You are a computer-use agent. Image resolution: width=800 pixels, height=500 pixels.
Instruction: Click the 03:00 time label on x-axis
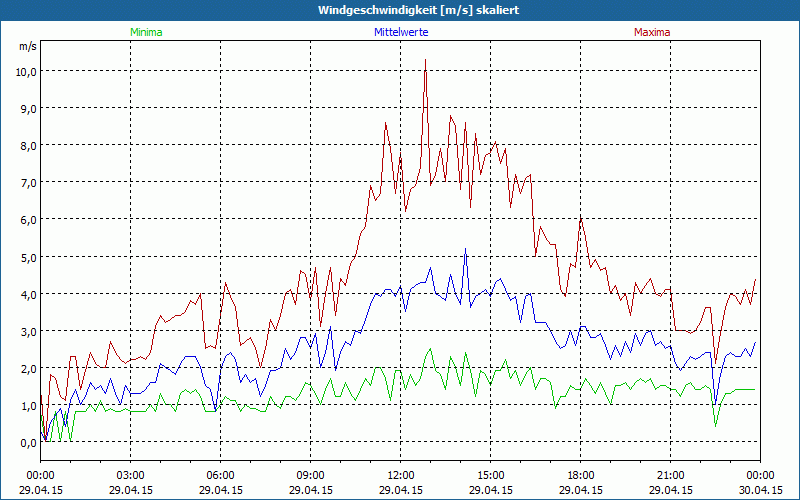click(x=131, y=475)
